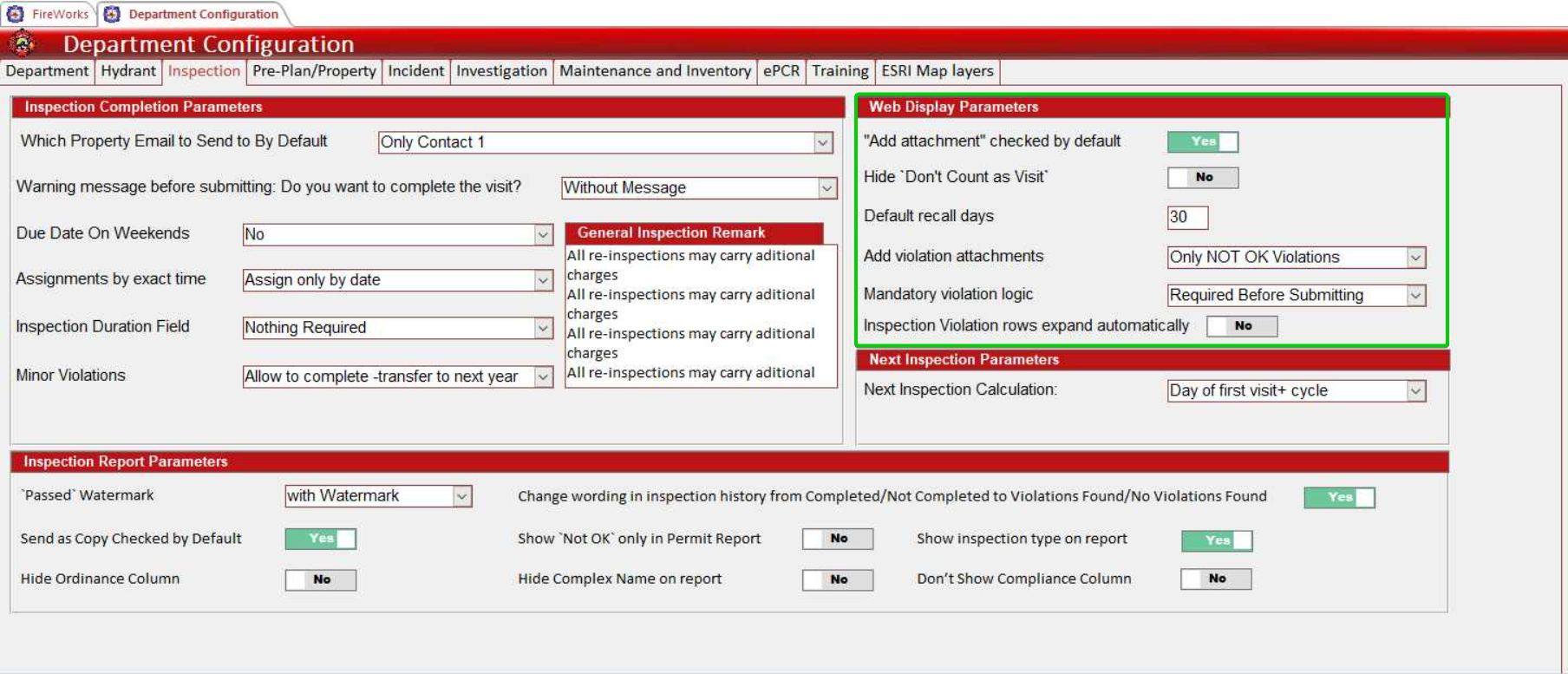Toggle Hide Ordinance Column switch
Screen dimensions: 1568x674
coord(320,579)
